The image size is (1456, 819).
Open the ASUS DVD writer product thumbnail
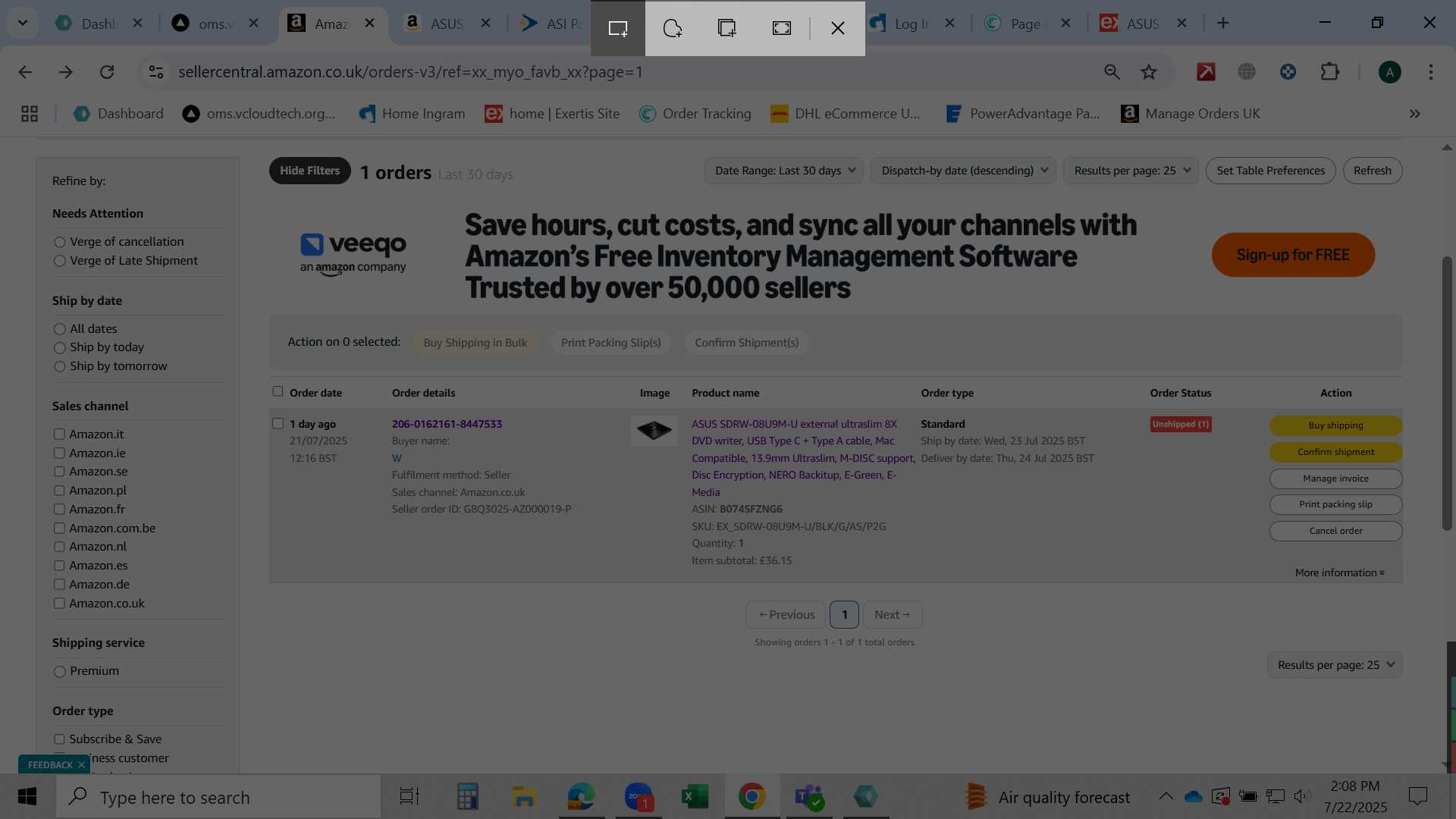click(x=654, y=430)
